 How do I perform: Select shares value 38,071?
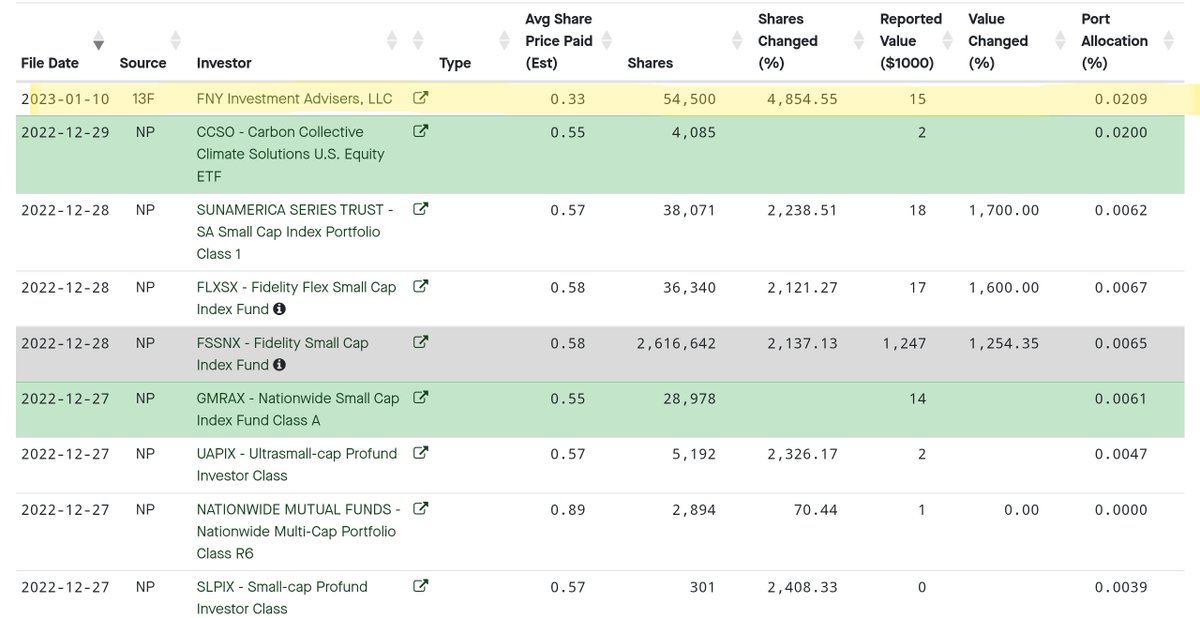[689, 210]
